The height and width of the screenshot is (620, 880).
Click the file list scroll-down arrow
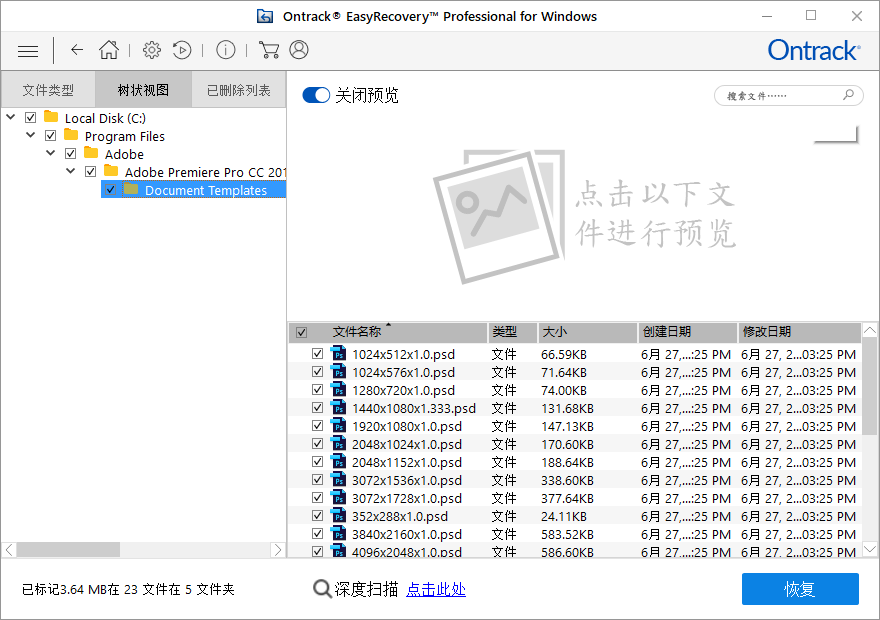(869, 549)
